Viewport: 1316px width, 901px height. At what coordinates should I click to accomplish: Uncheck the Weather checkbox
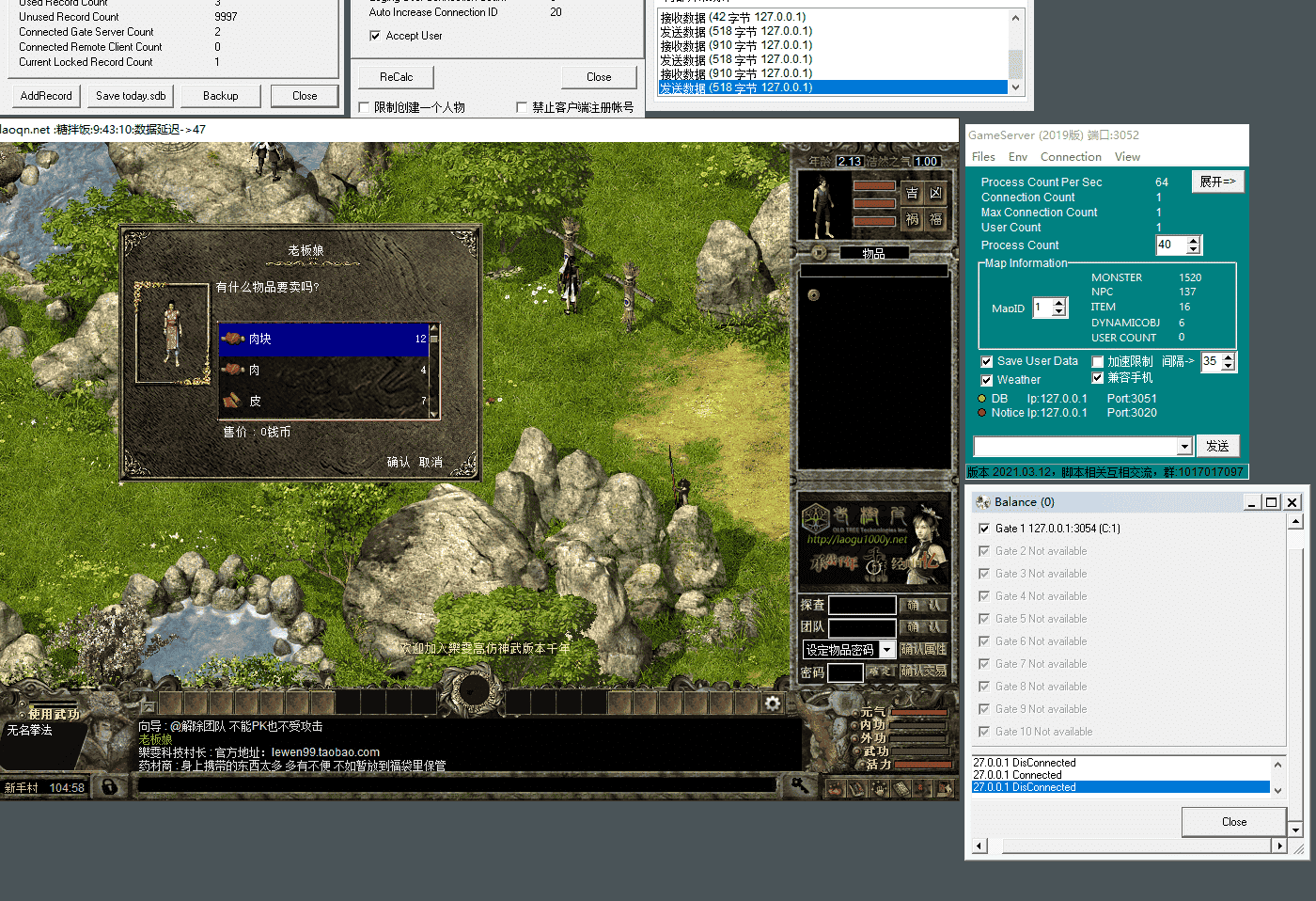(x=987, y=380)
